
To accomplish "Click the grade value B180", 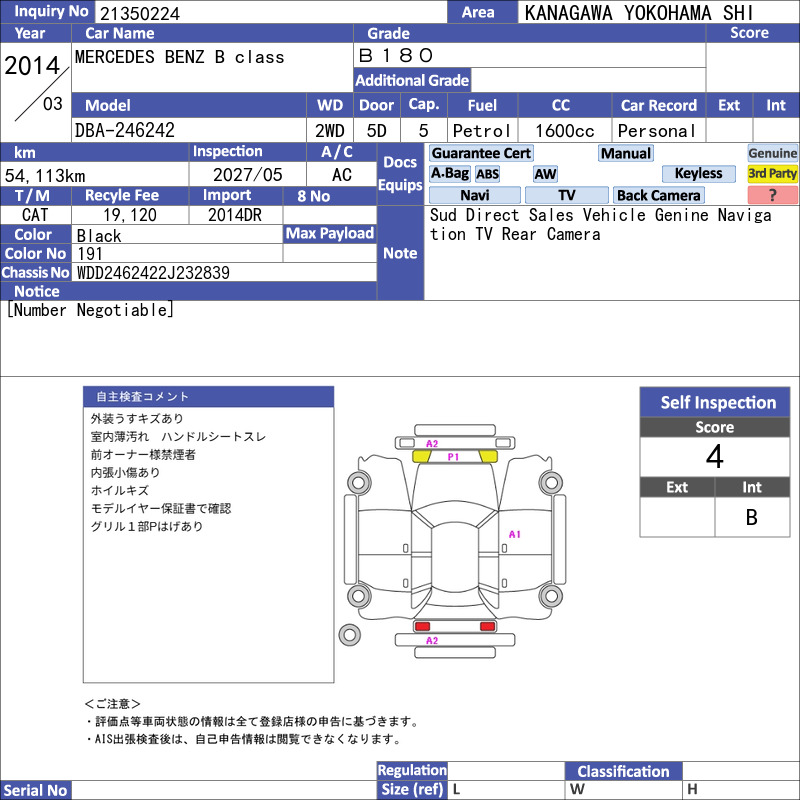I will (396, 55).
